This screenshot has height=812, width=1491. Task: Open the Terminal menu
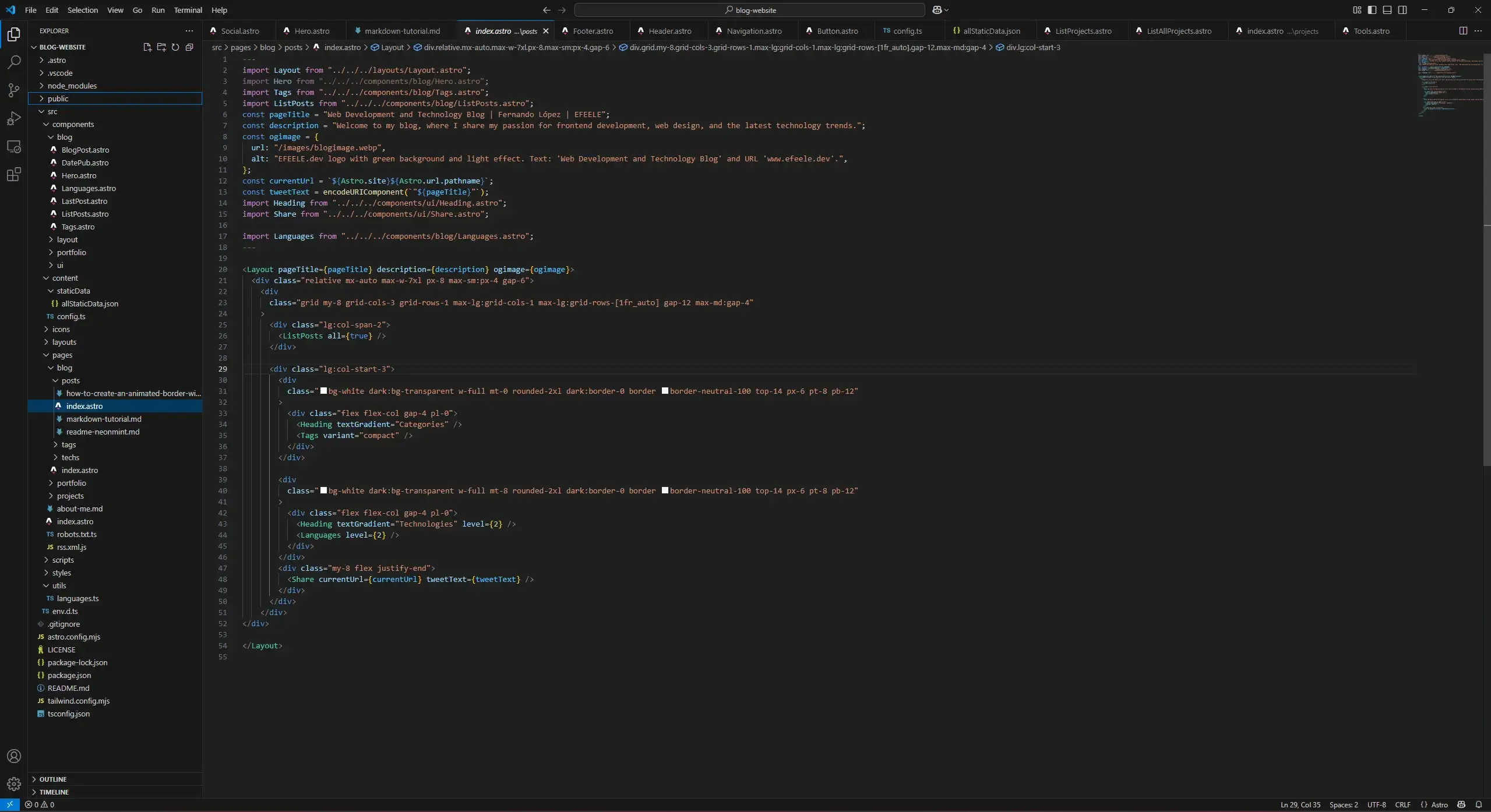pyautogui.click(x=188, y=10)
